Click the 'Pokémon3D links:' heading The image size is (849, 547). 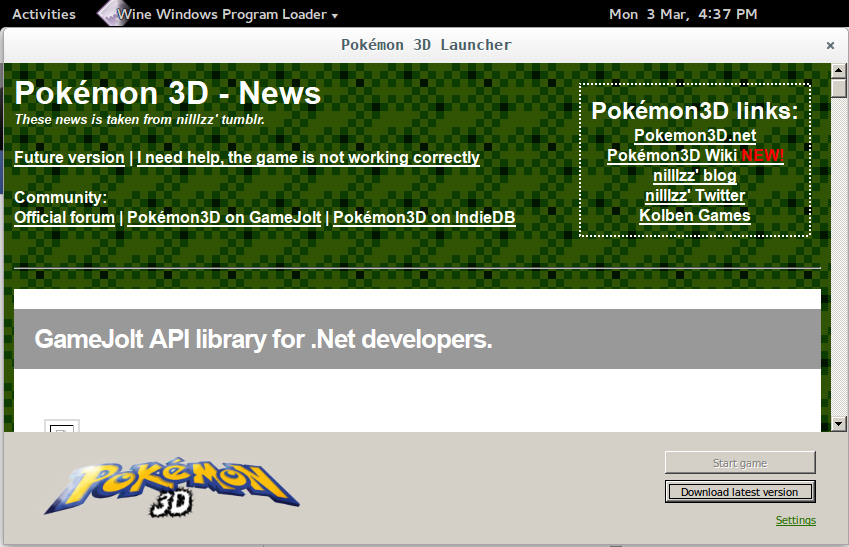[x=695, y=111]
